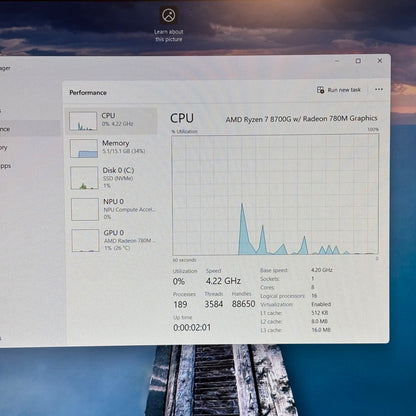The width and height of the screenshot is (416, 416).
Task: Click the Run new task label
Action: 344,90
